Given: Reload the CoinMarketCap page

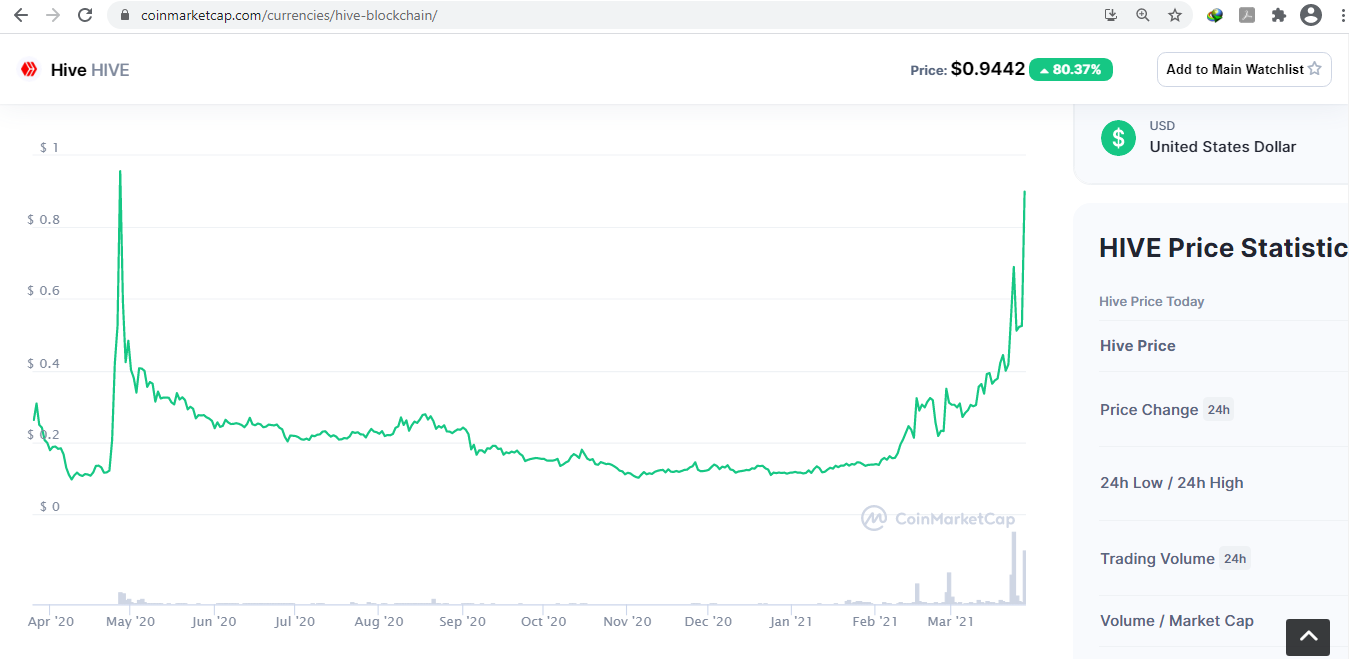Looking at the screenshot, I should pyautogui.click(x=85, y=15).
